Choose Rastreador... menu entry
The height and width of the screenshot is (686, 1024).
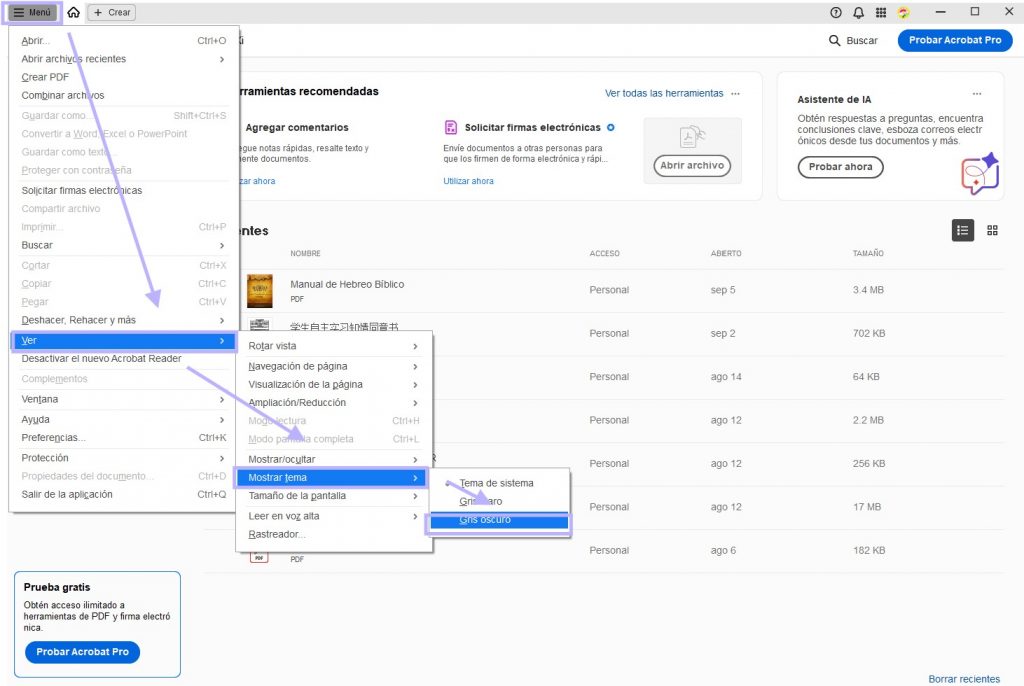333,534
